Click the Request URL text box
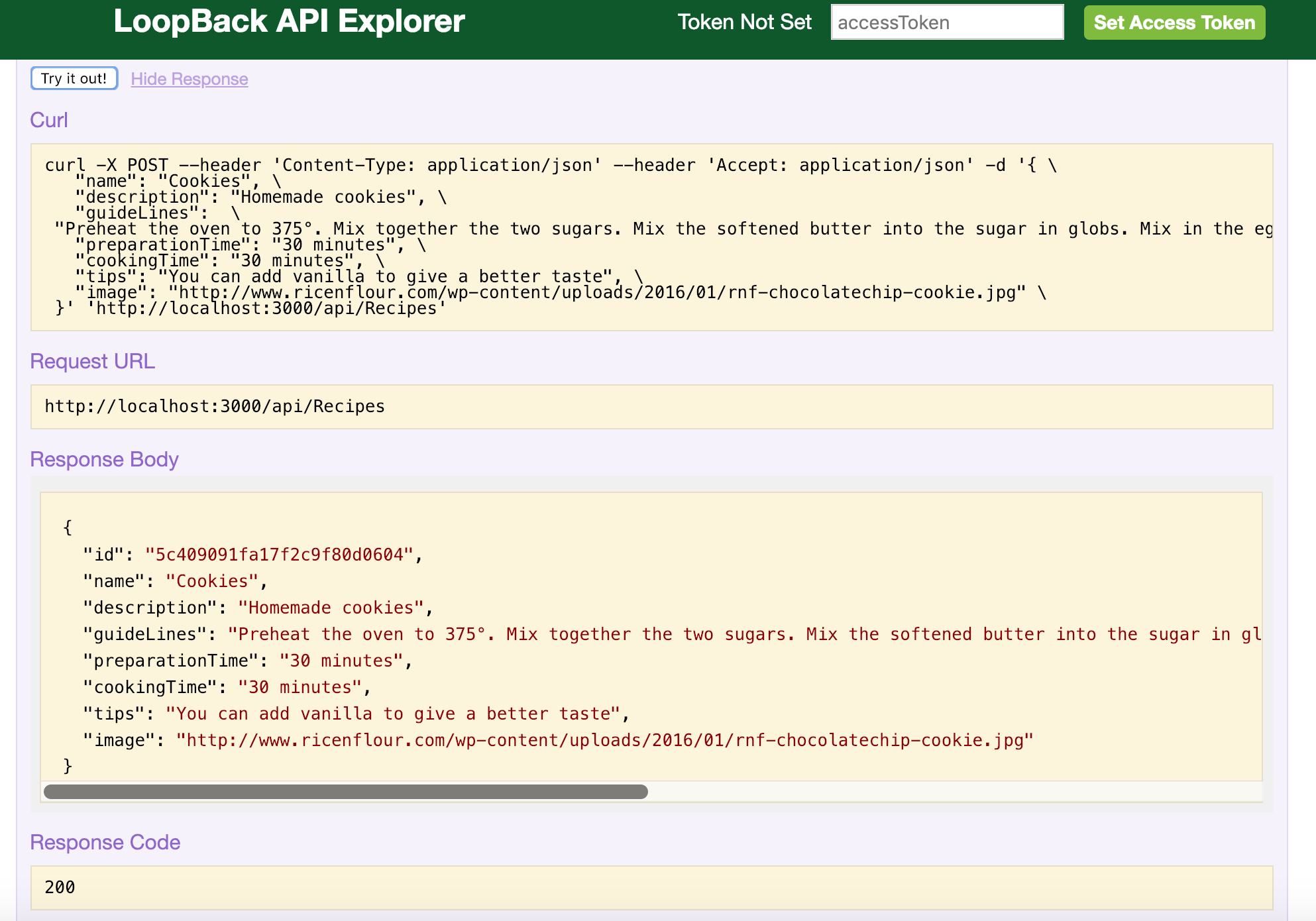Image resolution: width=1316 pixels, height=921 pixels. (x=651, y=406)
